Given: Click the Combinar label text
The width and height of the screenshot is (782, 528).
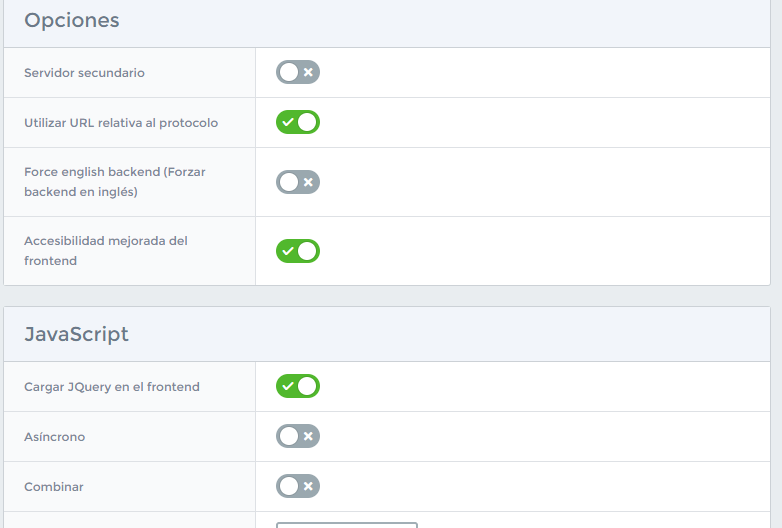Looking at the screenshot, I should click(x=54, y=487).
